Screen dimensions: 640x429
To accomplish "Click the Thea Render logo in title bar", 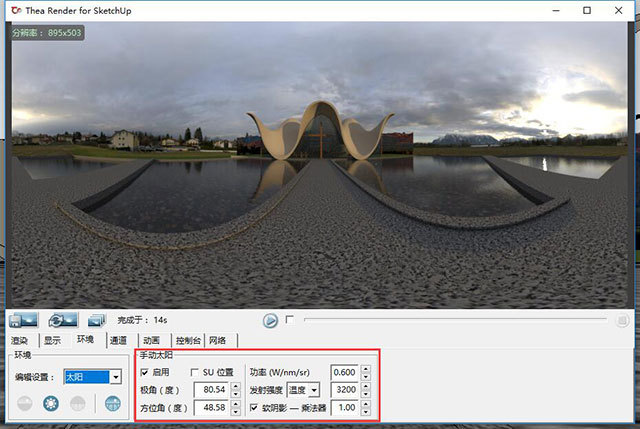I will [16, 10].
